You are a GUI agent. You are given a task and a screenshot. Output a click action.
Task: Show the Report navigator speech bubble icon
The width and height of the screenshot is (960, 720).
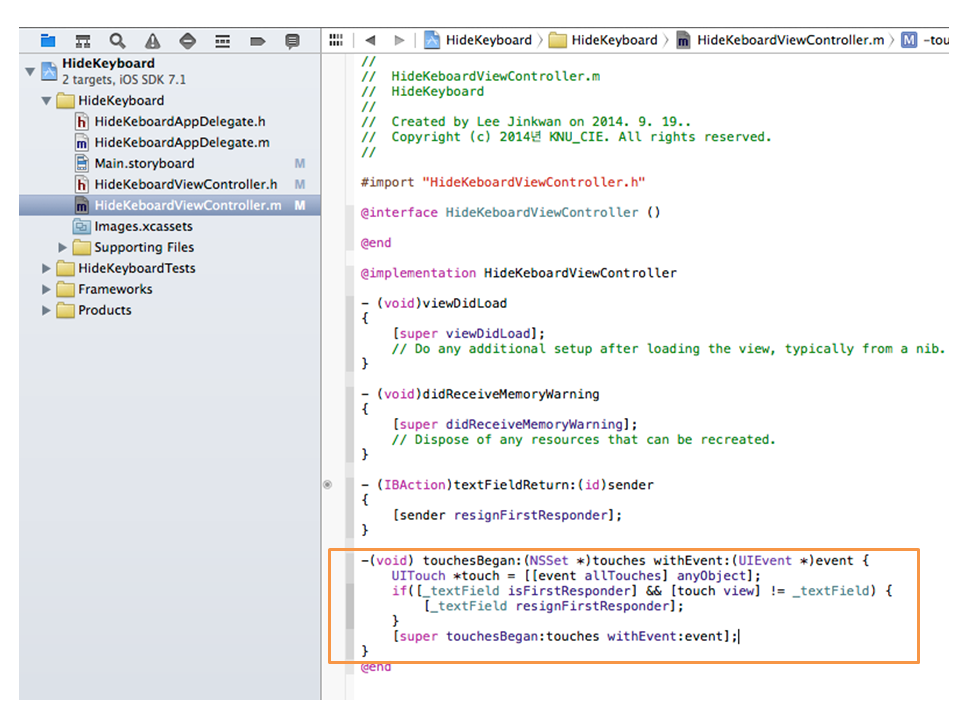pyautogui.click(x=292, y=41)
